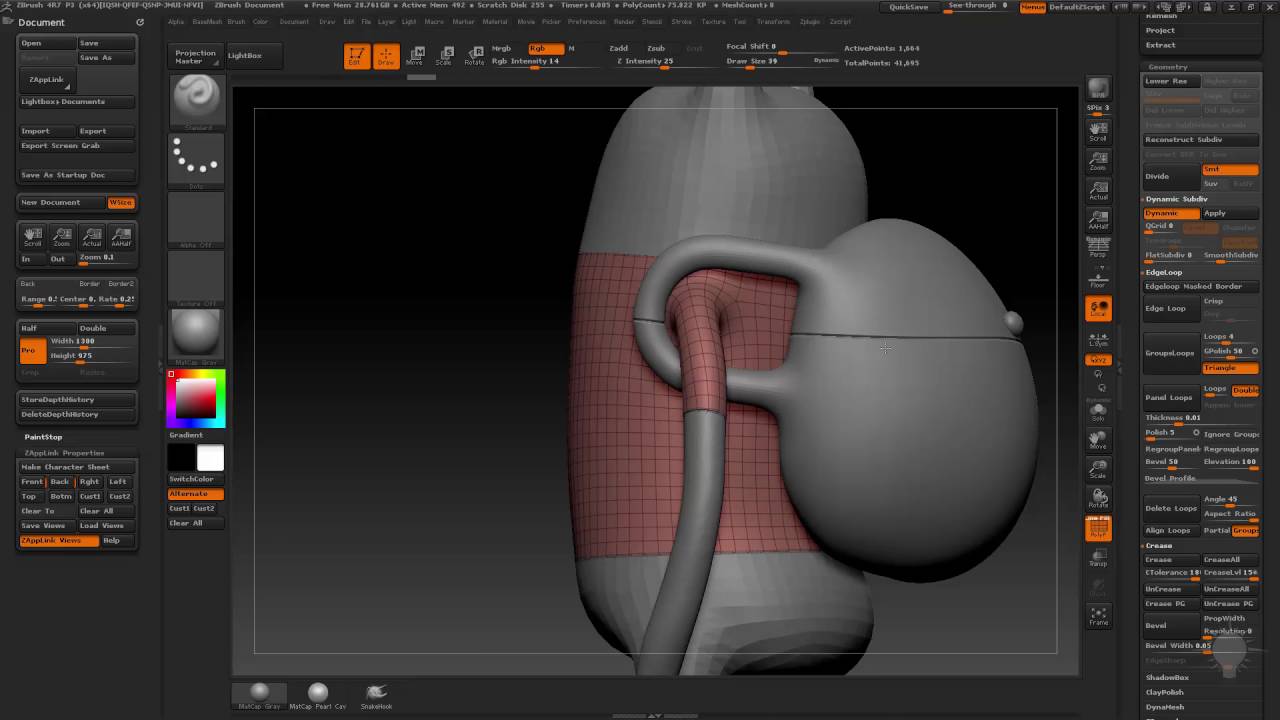Select the right shelf Scroll icon
Viewport: 1280px width, 720px height.
(x=1098, y=131)
